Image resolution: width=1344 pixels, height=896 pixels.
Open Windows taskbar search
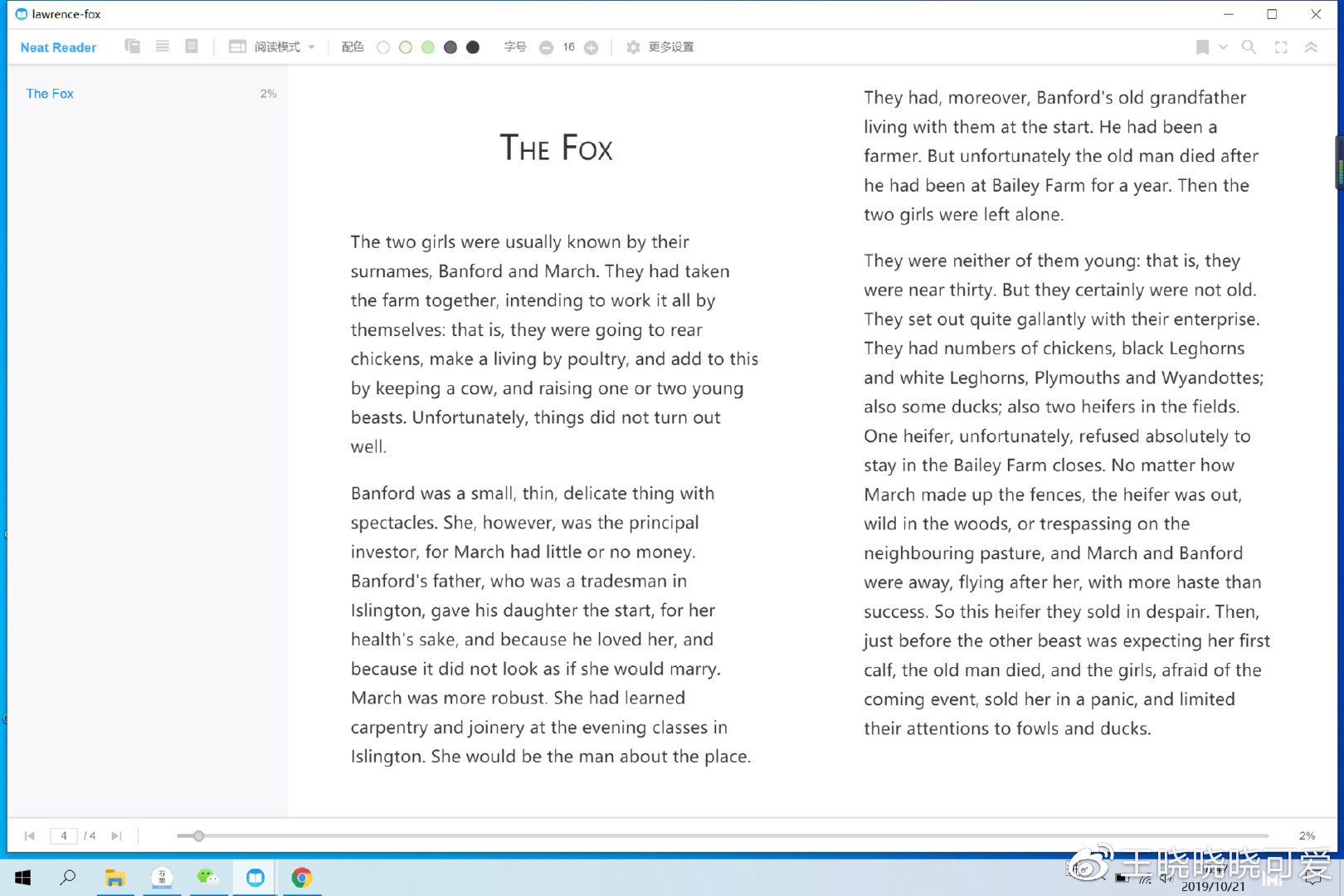[x=68, y=877]
